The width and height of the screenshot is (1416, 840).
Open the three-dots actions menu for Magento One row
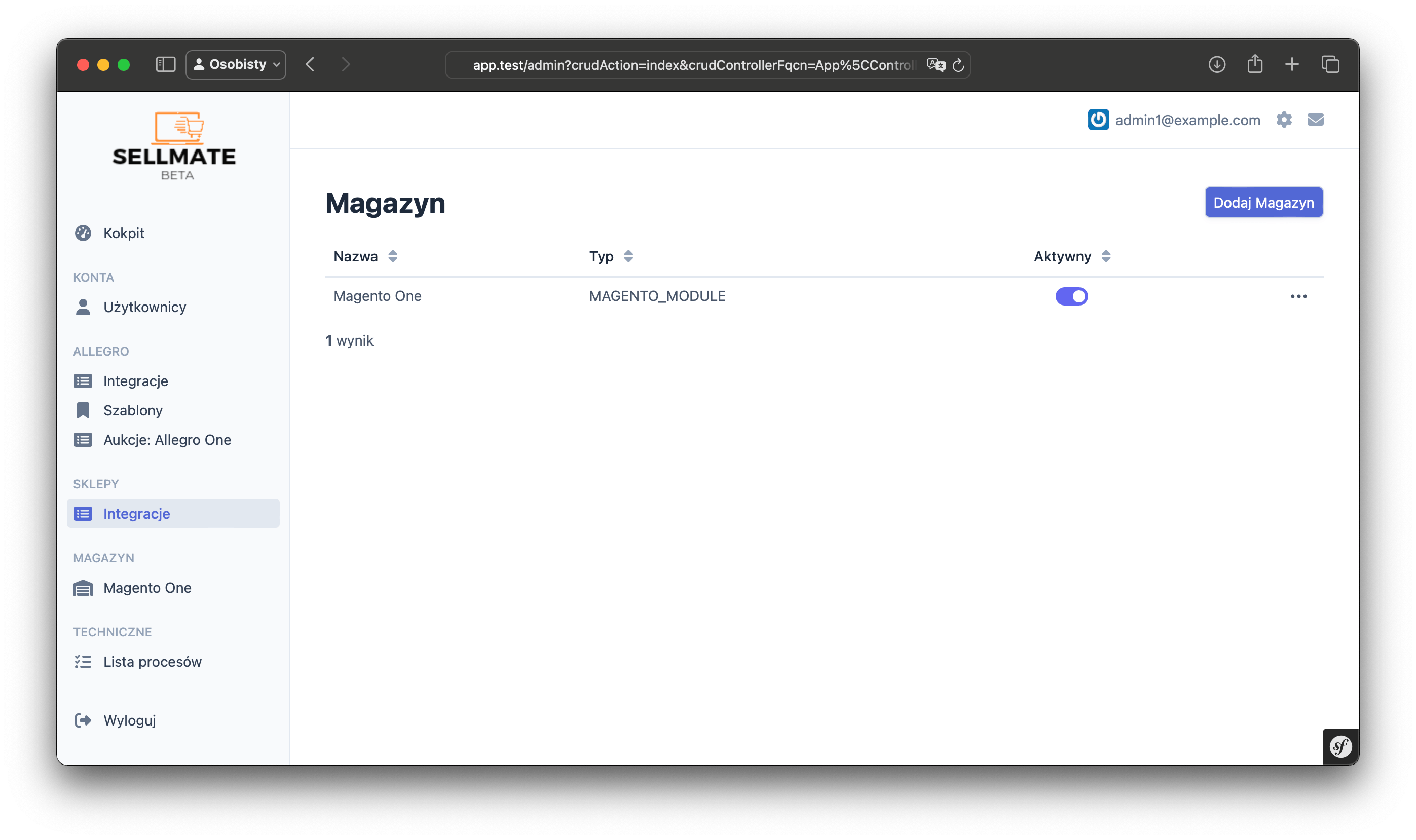(x=1298, y=296)
